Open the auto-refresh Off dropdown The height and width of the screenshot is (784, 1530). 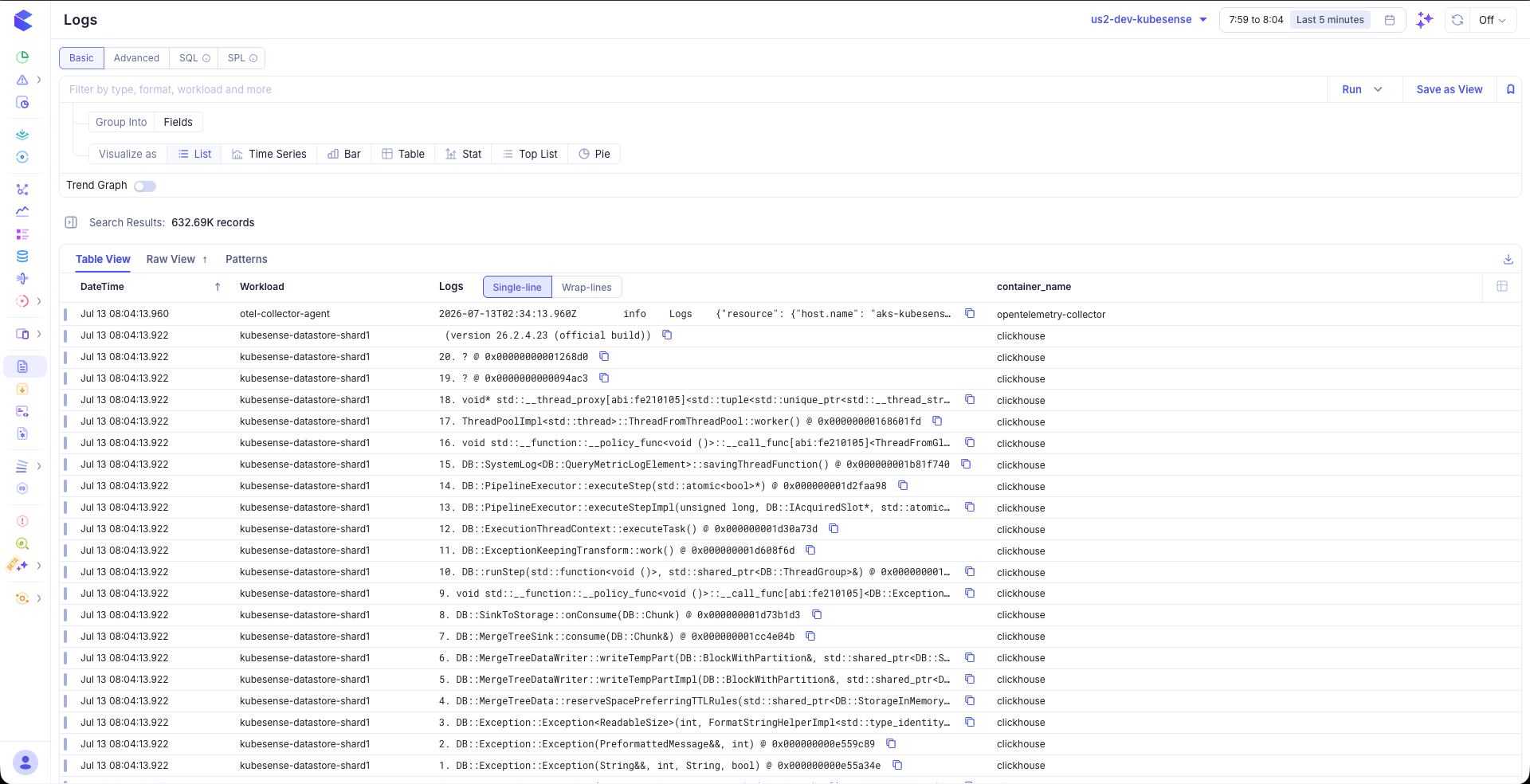click(x=1493, y=20)
